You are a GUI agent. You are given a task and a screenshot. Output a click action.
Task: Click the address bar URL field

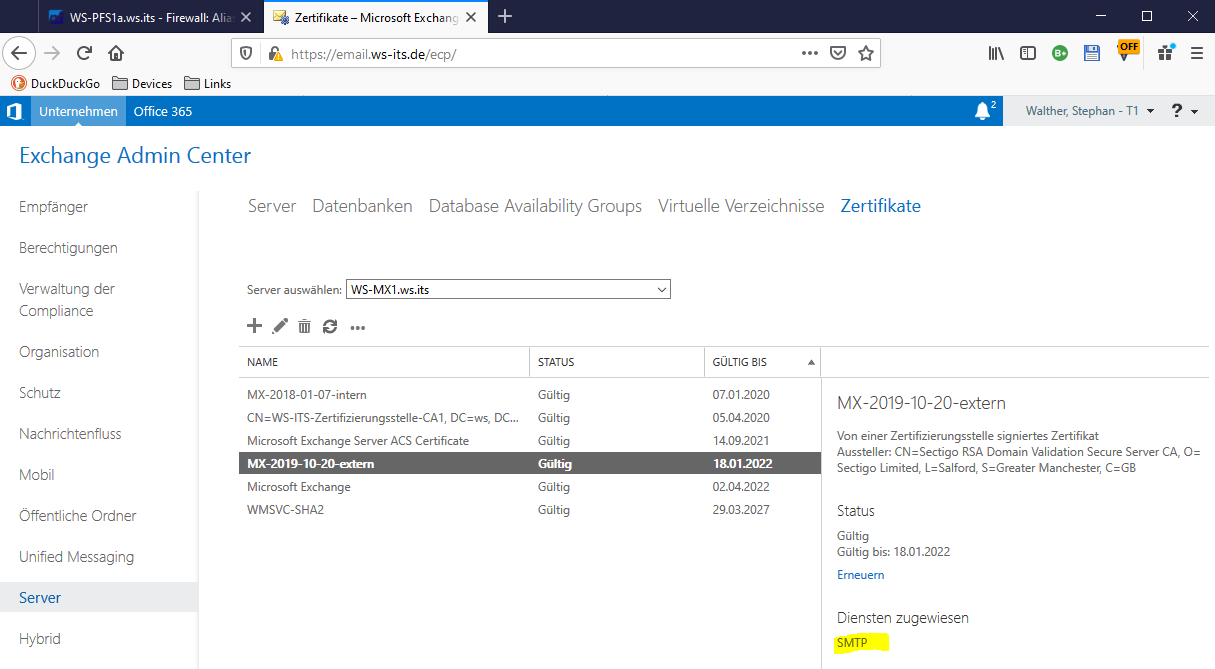[540, 53]
